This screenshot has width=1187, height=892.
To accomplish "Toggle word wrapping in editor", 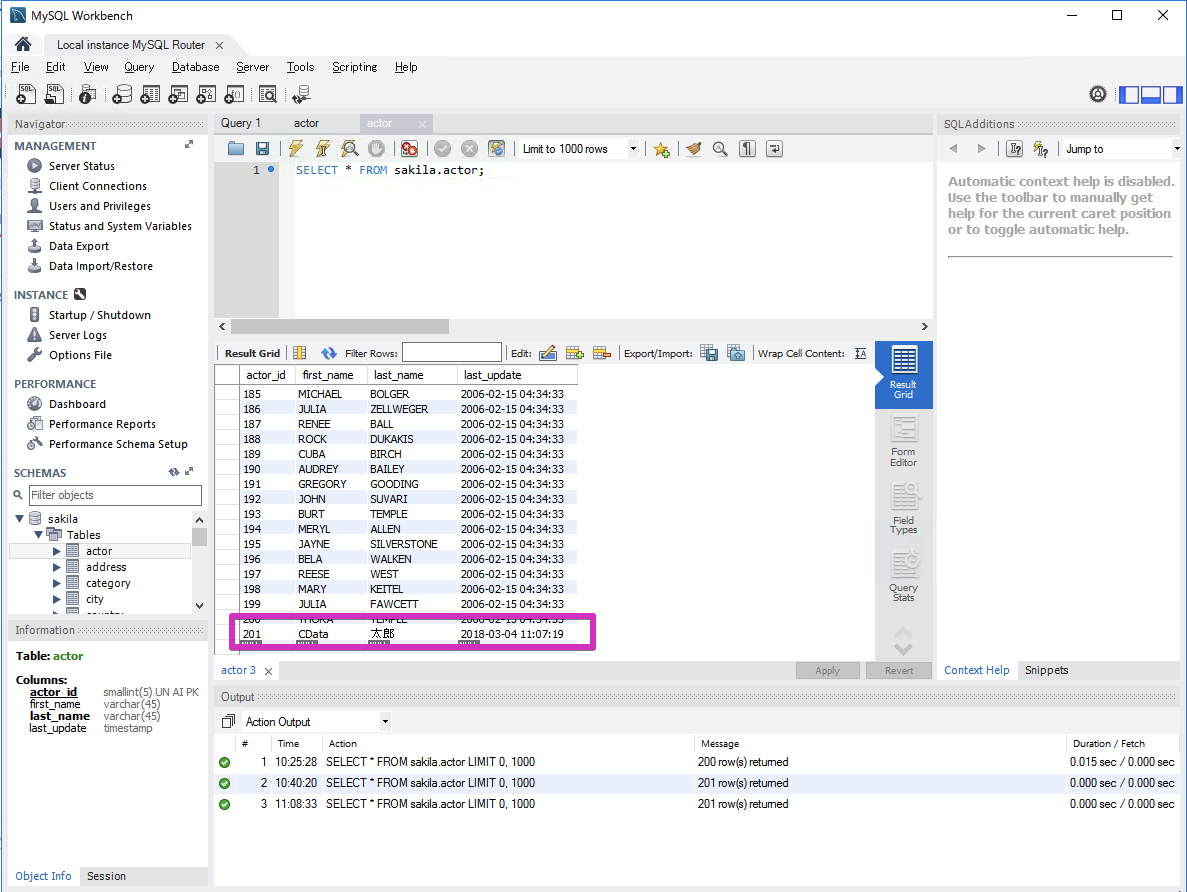I will click(x=774, y=148).
